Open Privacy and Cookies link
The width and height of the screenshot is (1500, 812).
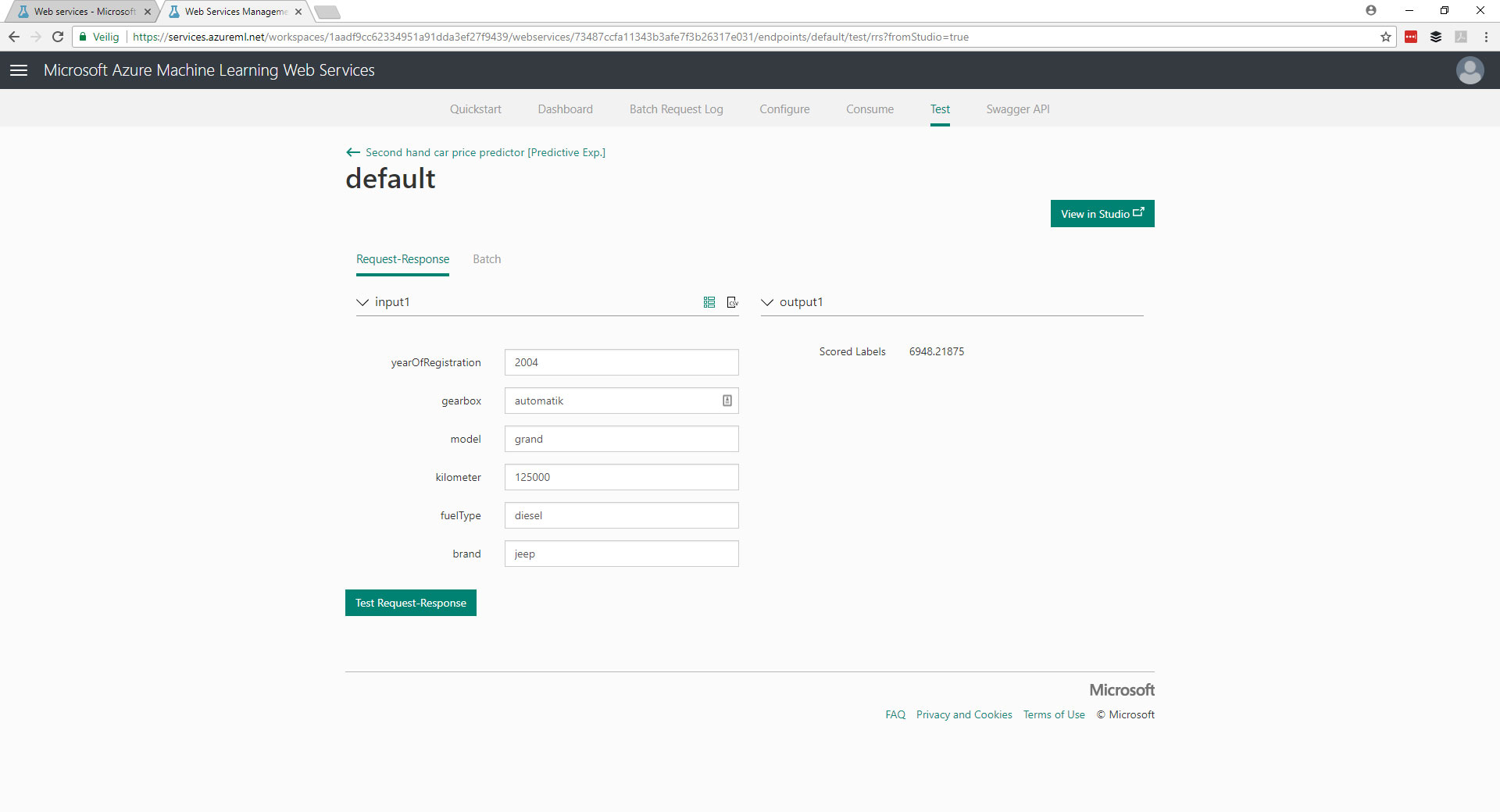point(964,714)
